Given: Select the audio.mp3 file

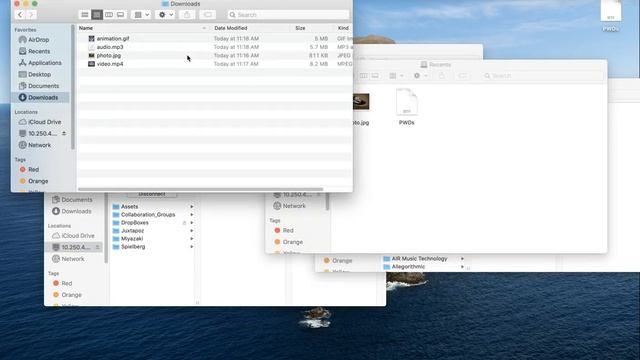Looking at the screenshot, I should point(110,47).
